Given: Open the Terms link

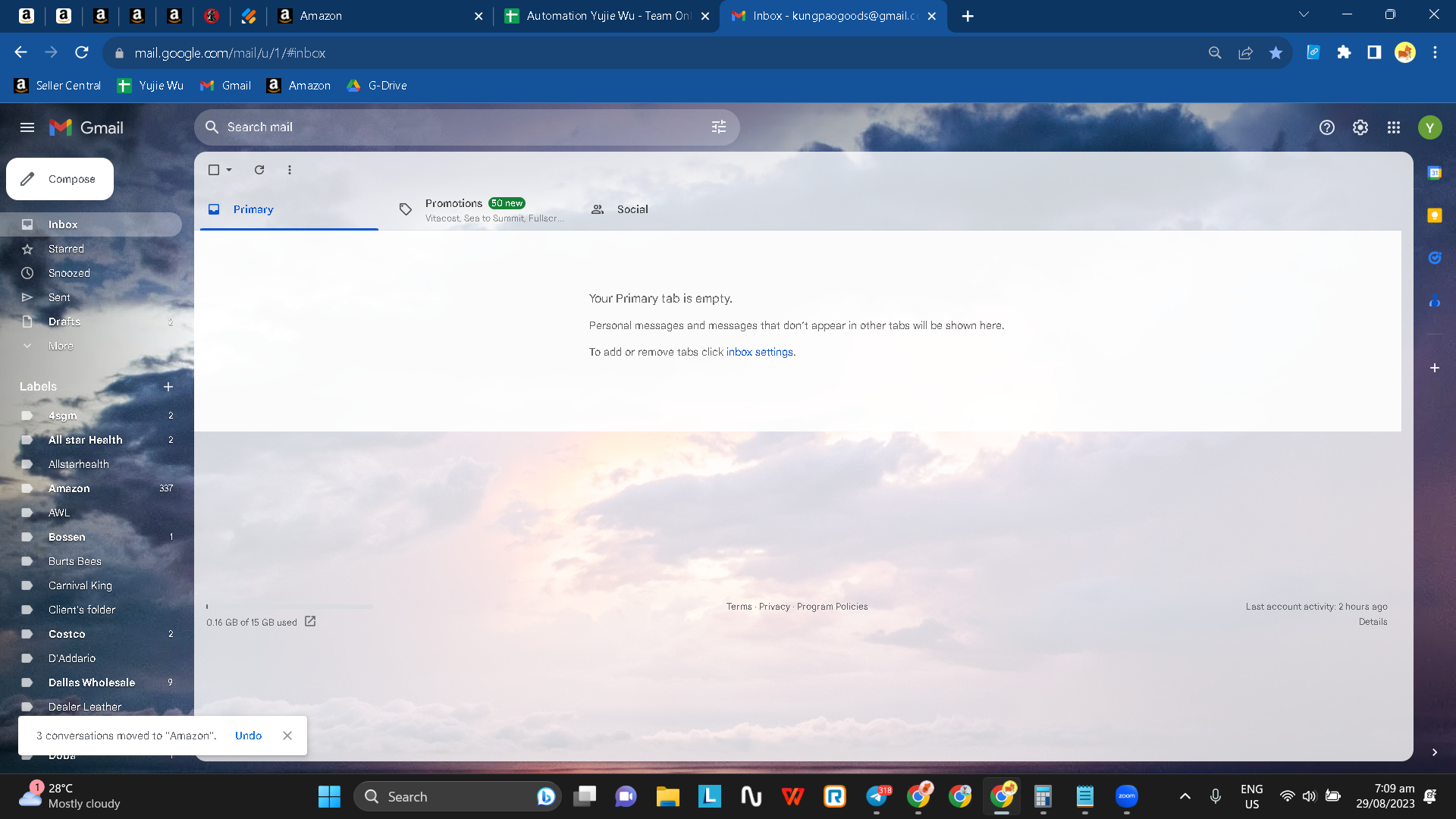Looking at the screenshot, I should (739, 607).
